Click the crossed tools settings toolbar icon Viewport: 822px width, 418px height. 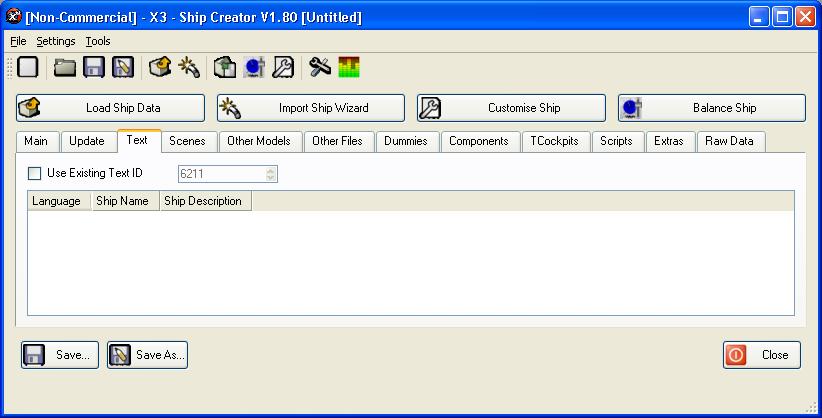[320, 68]
